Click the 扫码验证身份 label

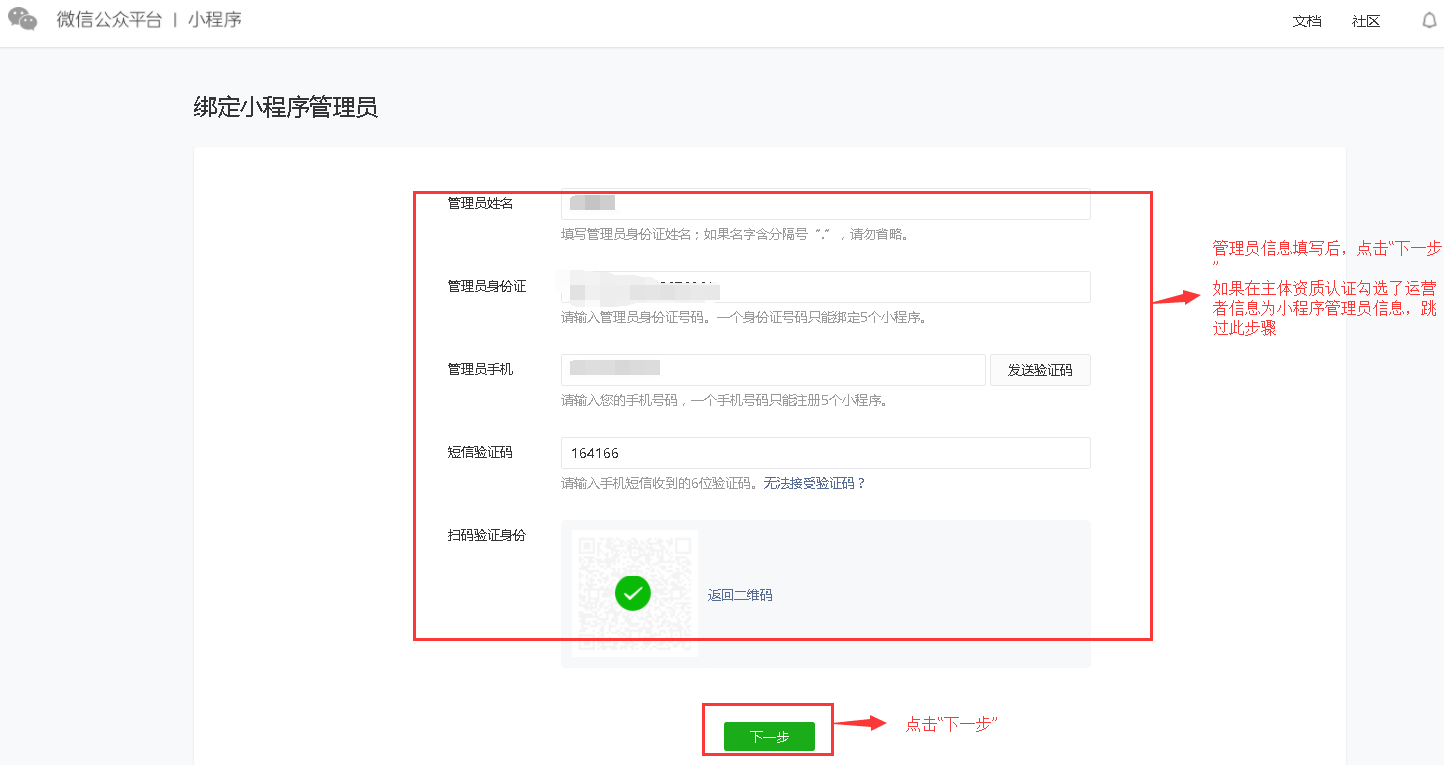click(x=486, y=535)
